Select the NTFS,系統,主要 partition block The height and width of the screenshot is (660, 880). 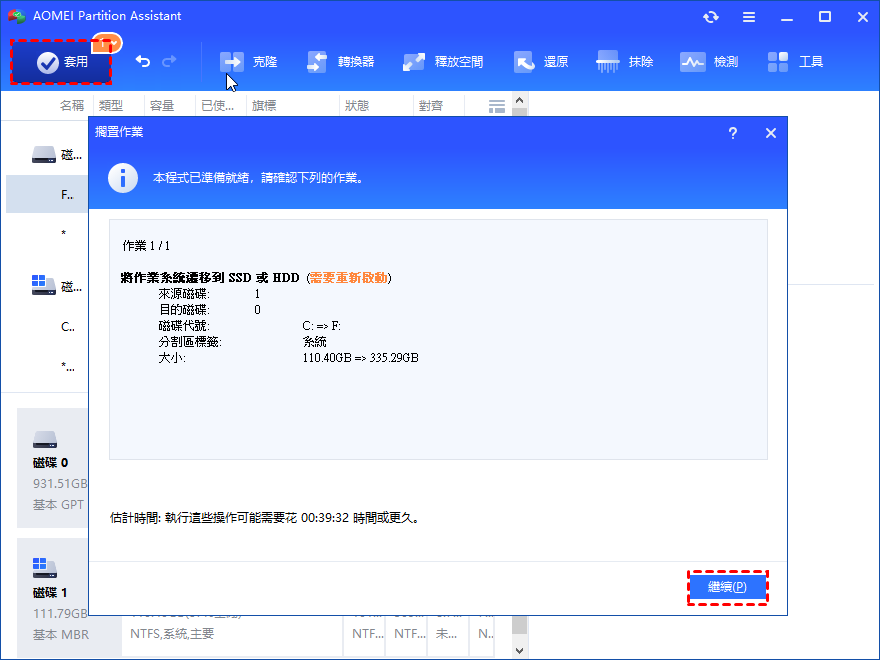[x=231, y=634]
